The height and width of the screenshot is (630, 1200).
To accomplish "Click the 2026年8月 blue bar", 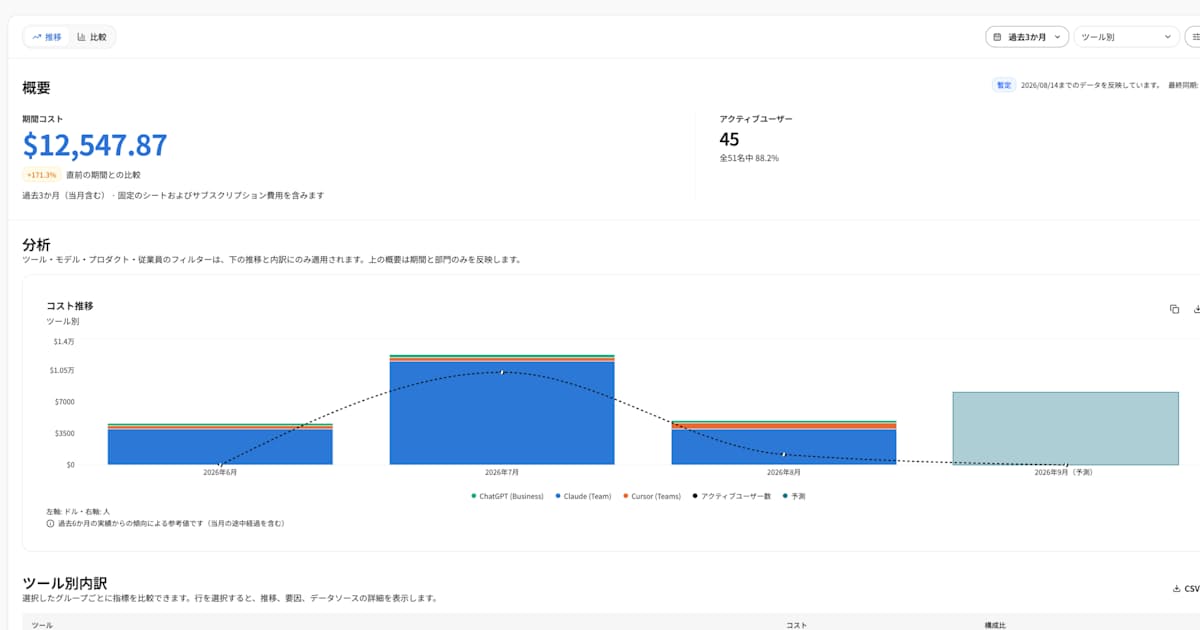I will click(784, 447).
